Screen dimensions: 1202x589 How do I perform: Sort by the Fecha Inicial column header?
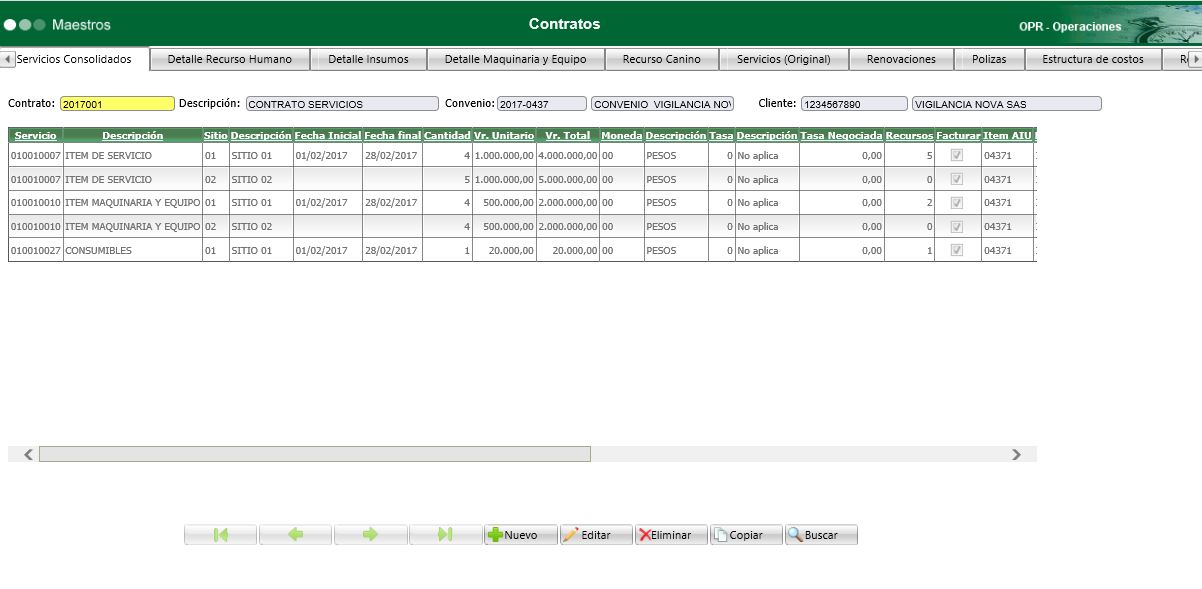(328, 135)
